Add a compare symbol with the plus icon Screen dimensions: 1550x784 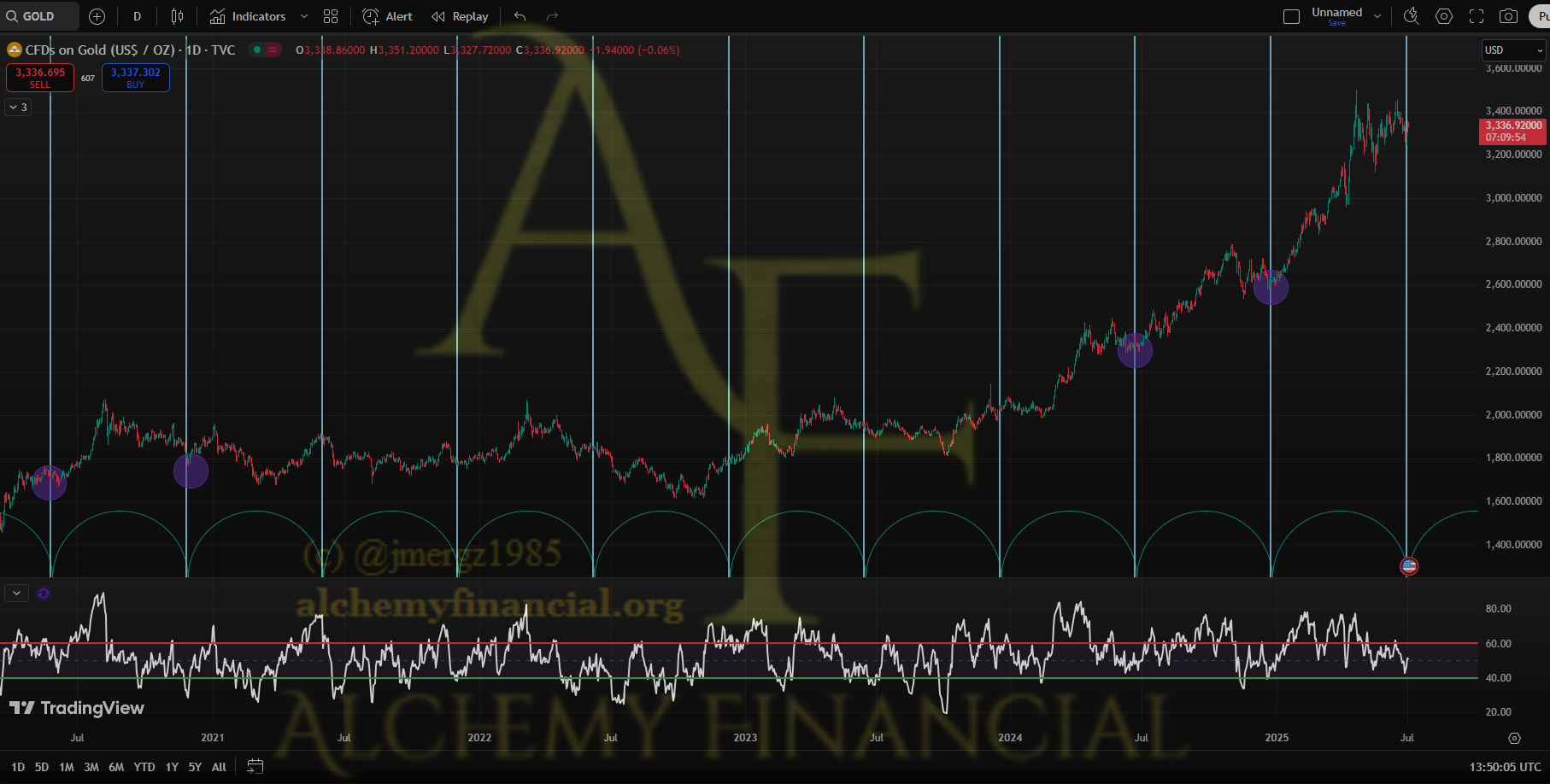97,16
